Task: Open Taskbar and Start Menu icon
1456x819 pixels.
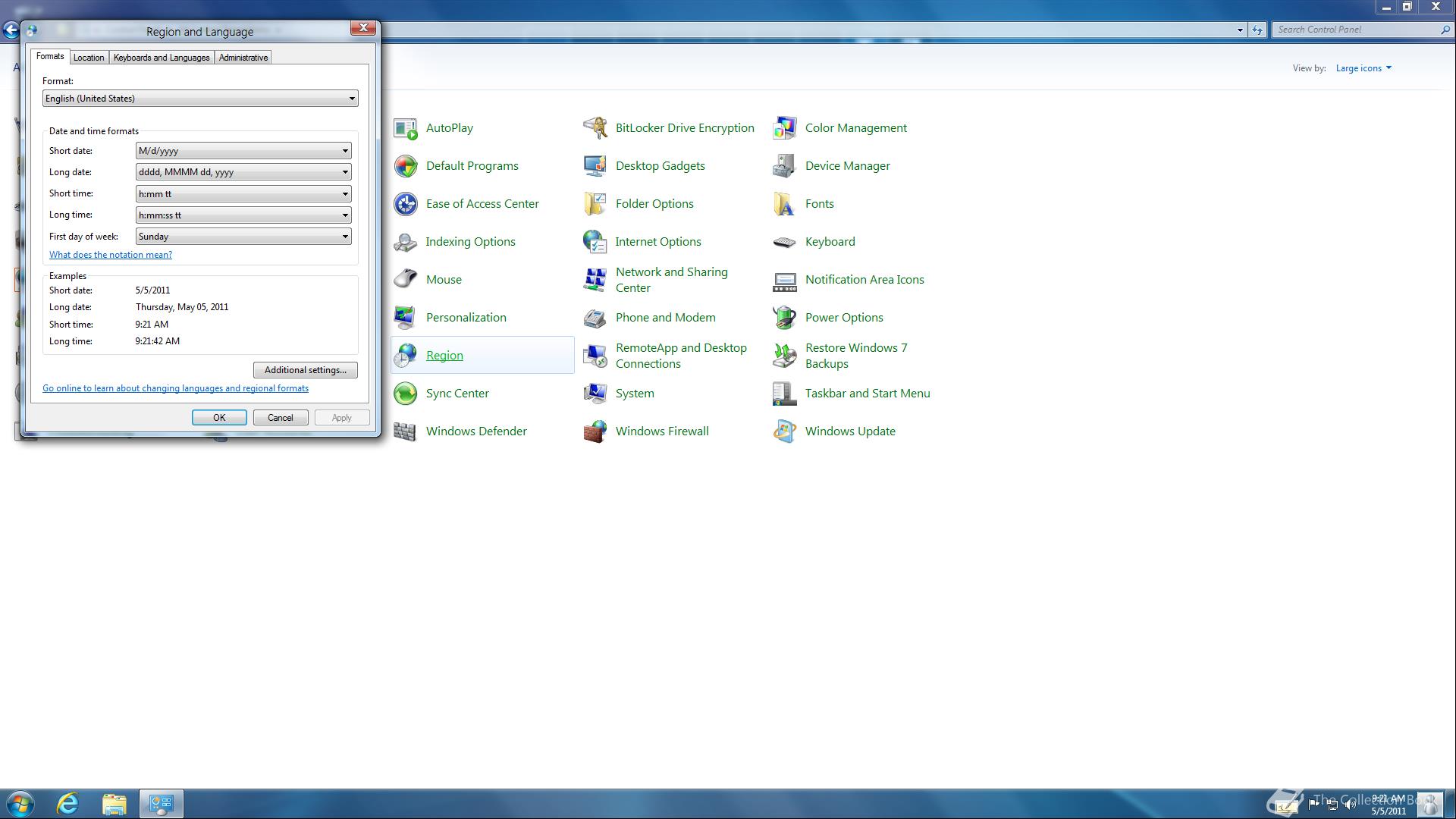Action: pyautogui.click(x=785, y=394)
